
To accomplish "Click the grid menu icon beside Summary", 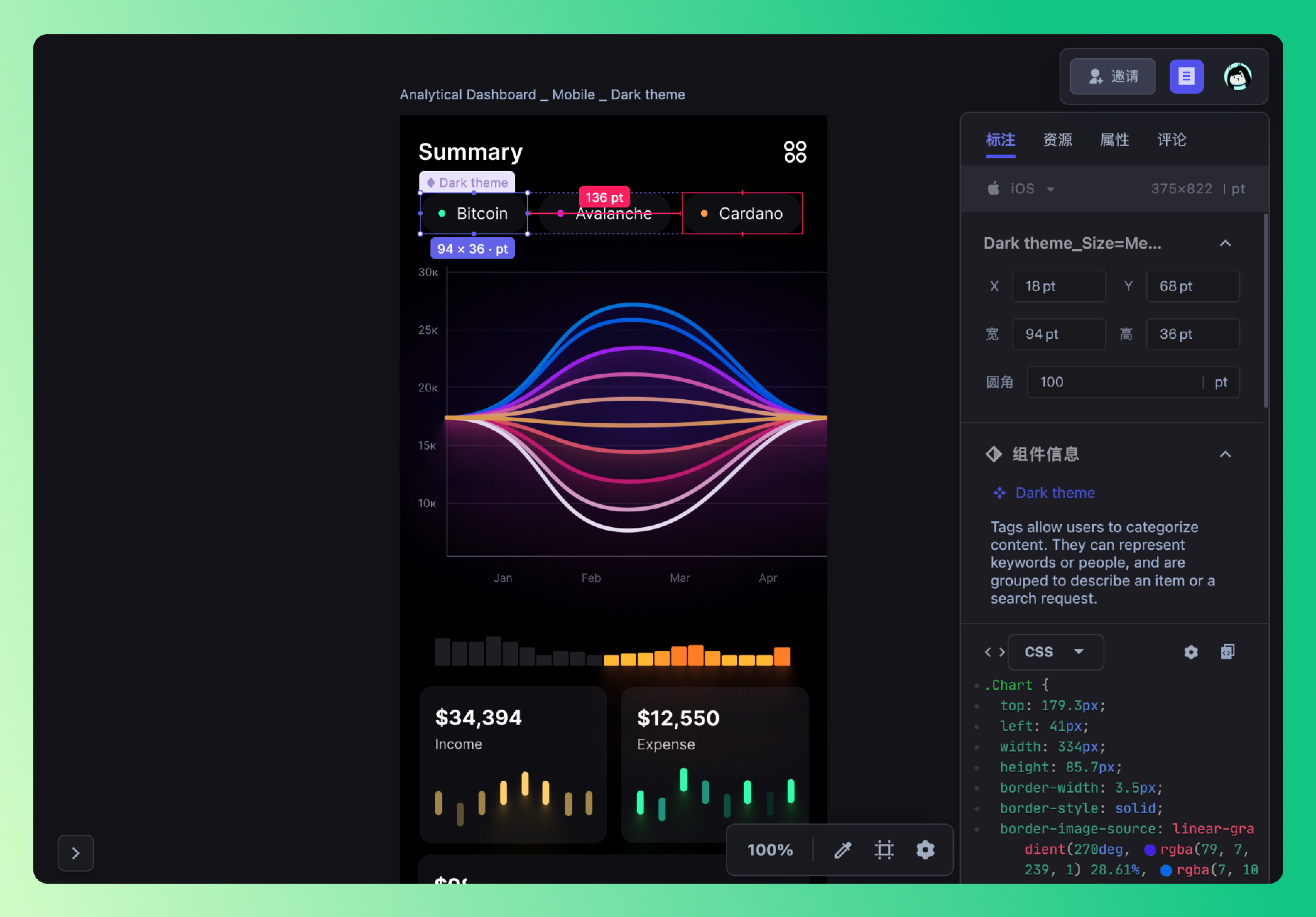I will [795, 152].
